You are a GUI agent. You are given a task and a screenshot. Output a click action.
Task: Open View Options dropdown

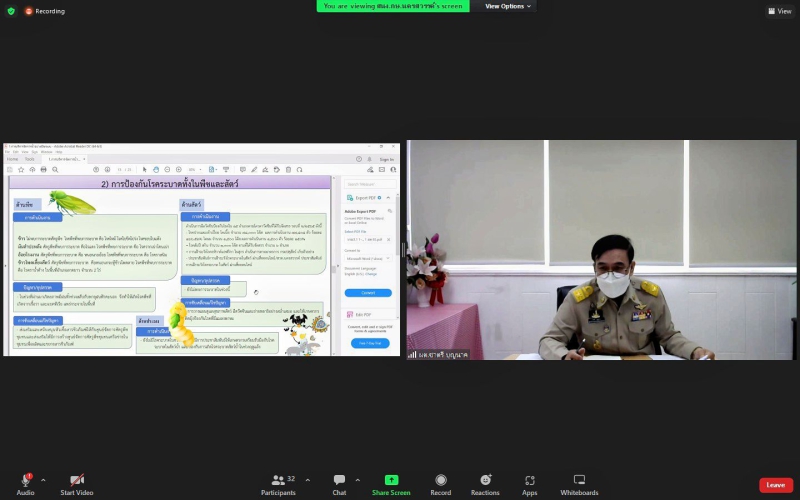pyautogui.click(x=508, y=6)
